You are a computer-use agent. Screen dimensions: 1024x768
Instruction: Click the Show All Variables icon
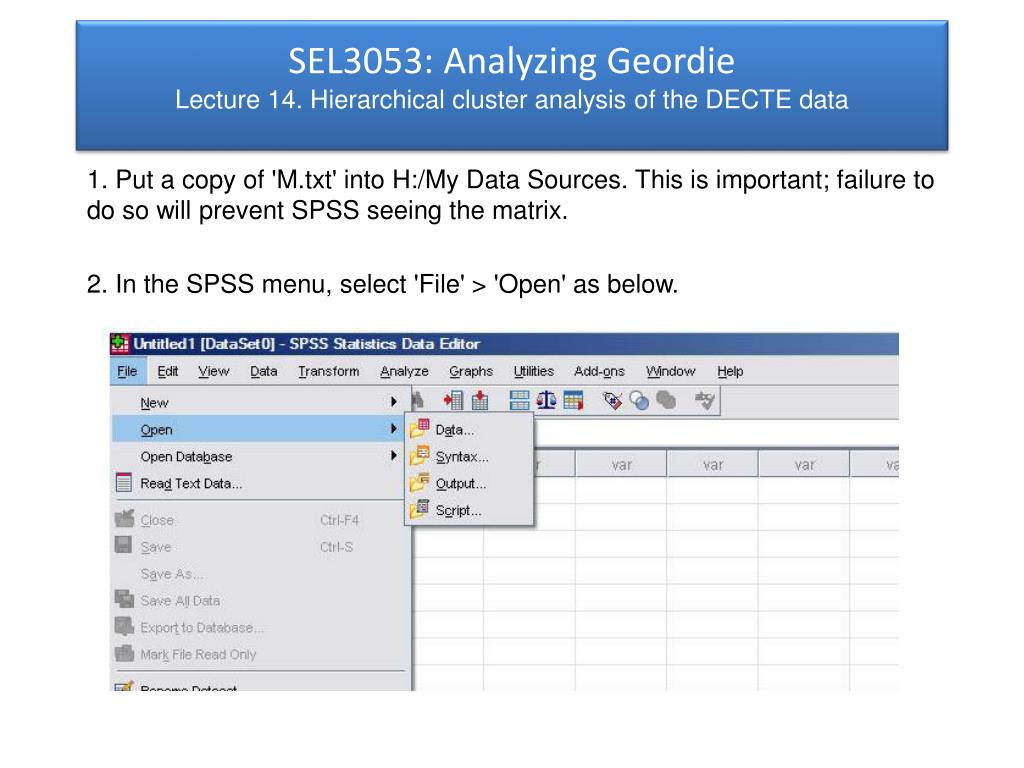(666, 400)
